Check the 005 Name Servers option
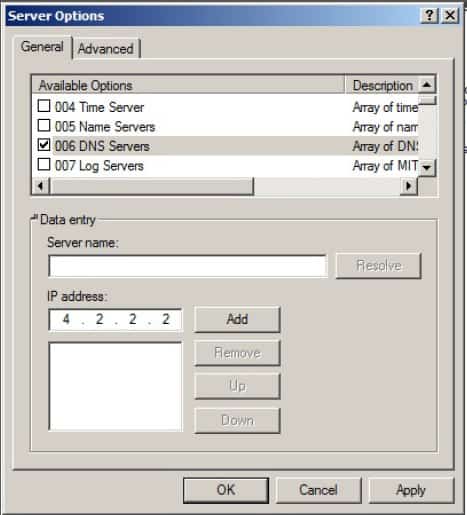This screenshot has width=467, height=515. click(x=44, y=126)
